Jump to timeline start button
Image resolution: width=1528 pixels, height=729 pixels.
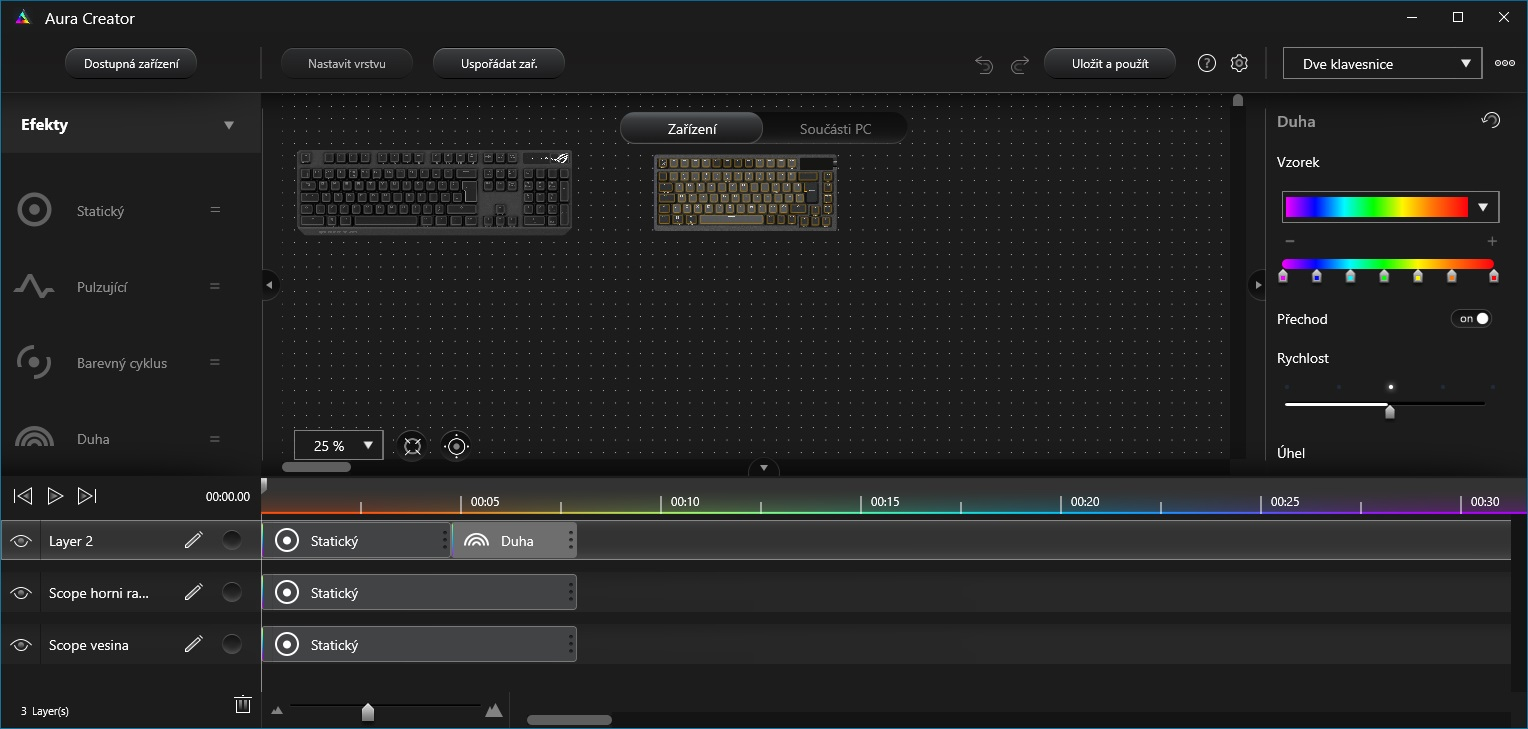tap(23, 496)
